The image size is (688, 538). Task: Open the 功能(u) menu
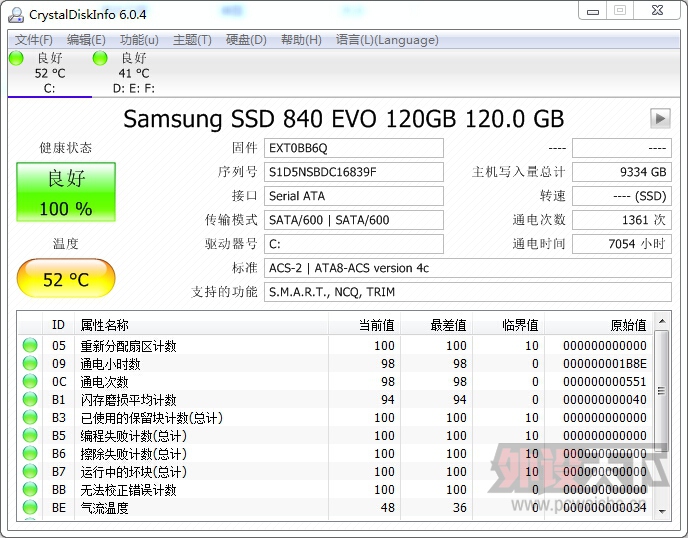[139, 40]
